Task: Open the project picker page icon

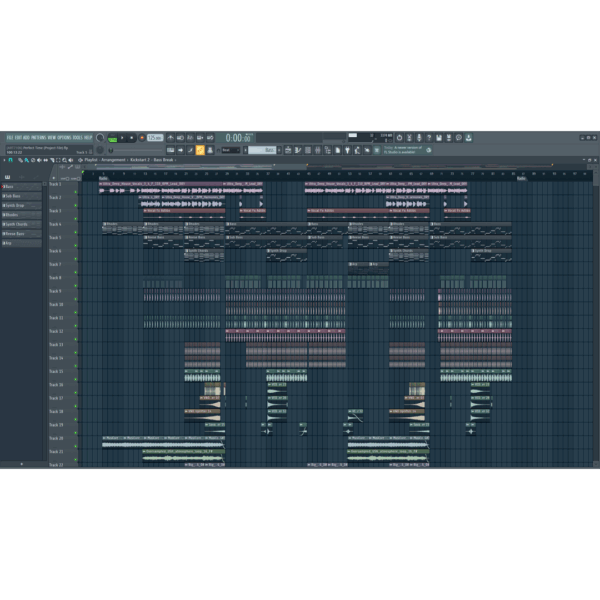Action: pos(338,150)
